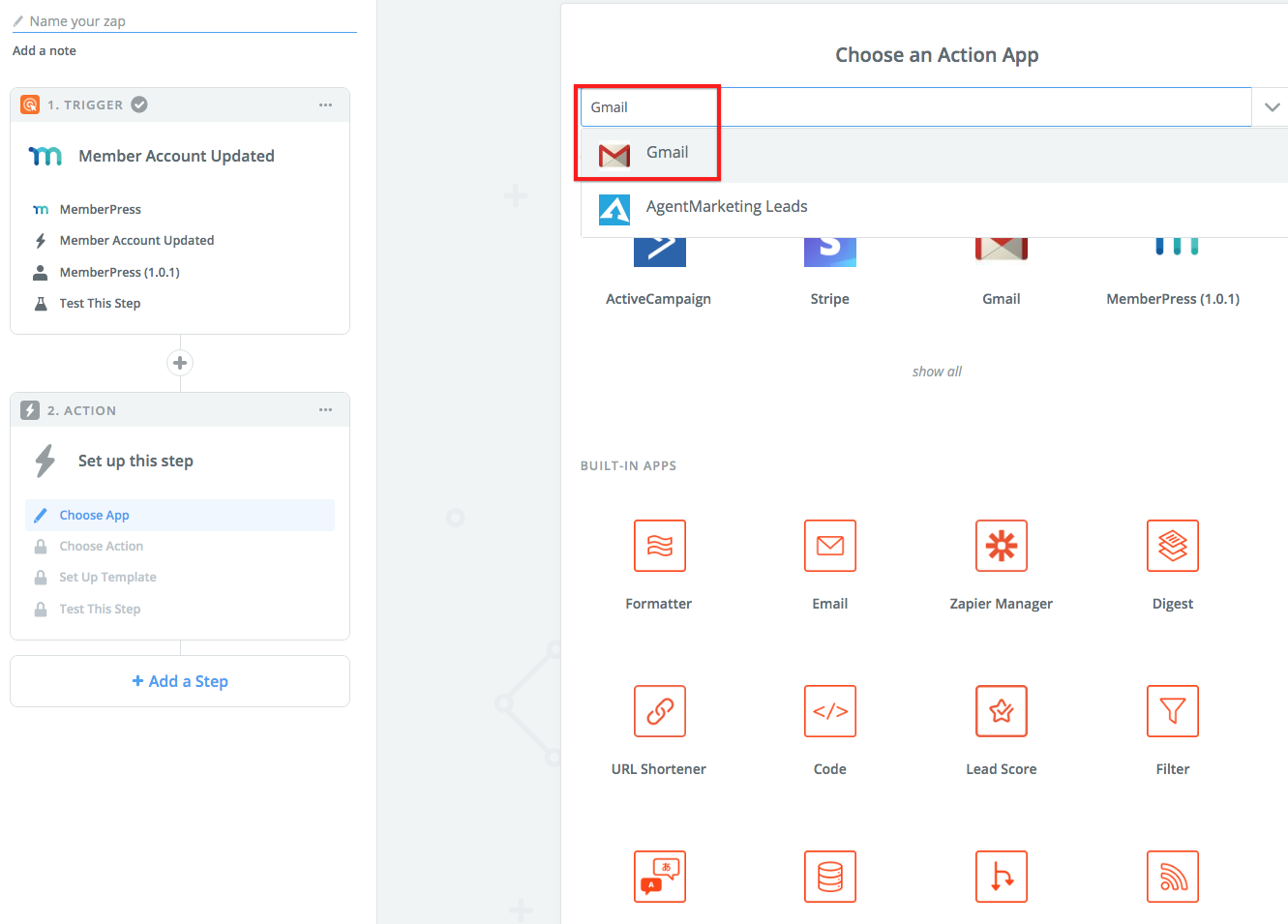Click the orange trigger step icon
The width and height of the screenshot is (1288, 924).
(x=30, y=104)
